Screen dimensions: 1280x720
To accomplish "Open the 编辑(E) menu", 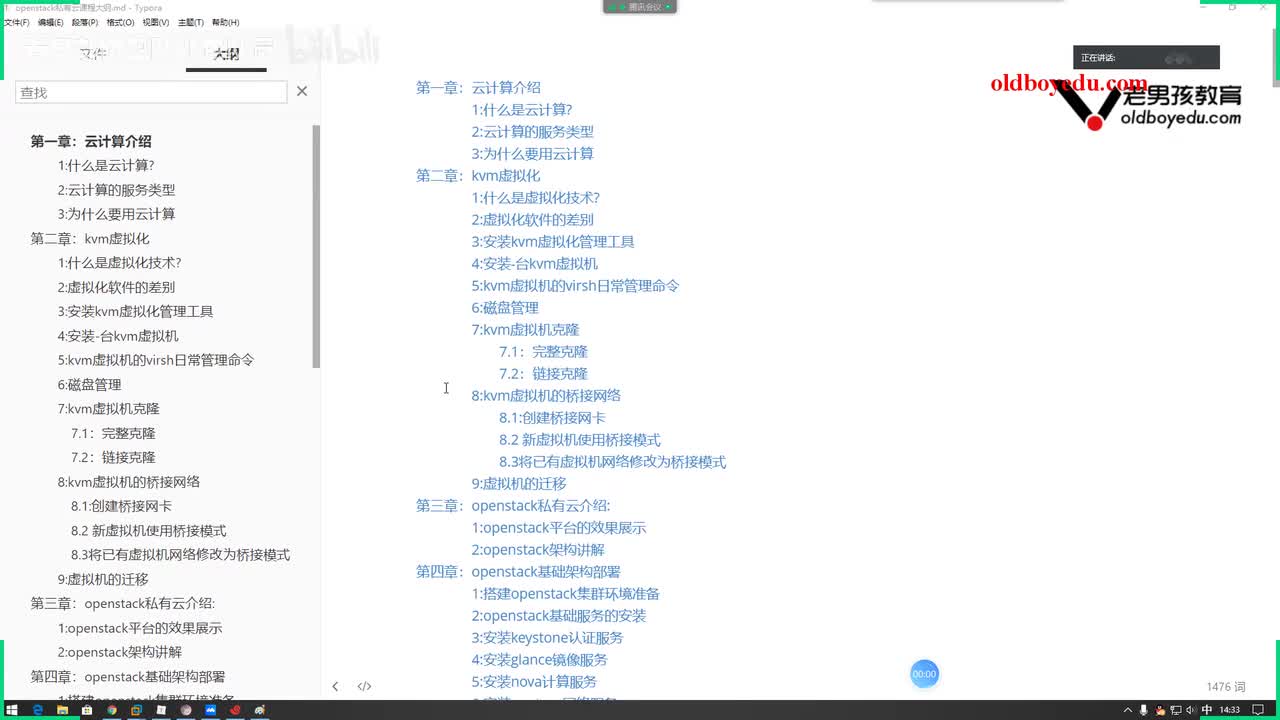I will point(51,22).
